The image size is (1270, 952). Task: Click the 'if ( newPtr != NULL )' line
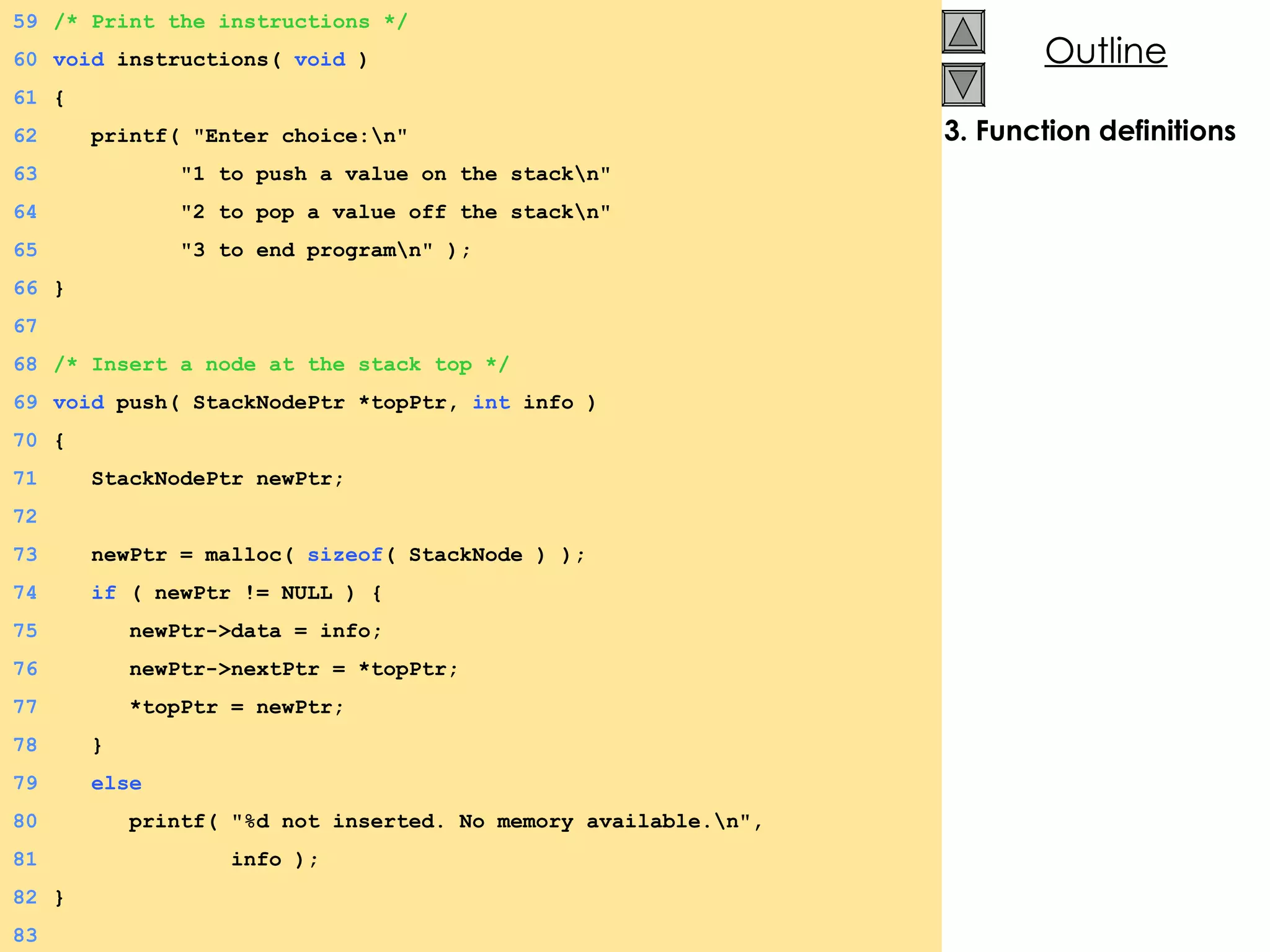point(236,593)
